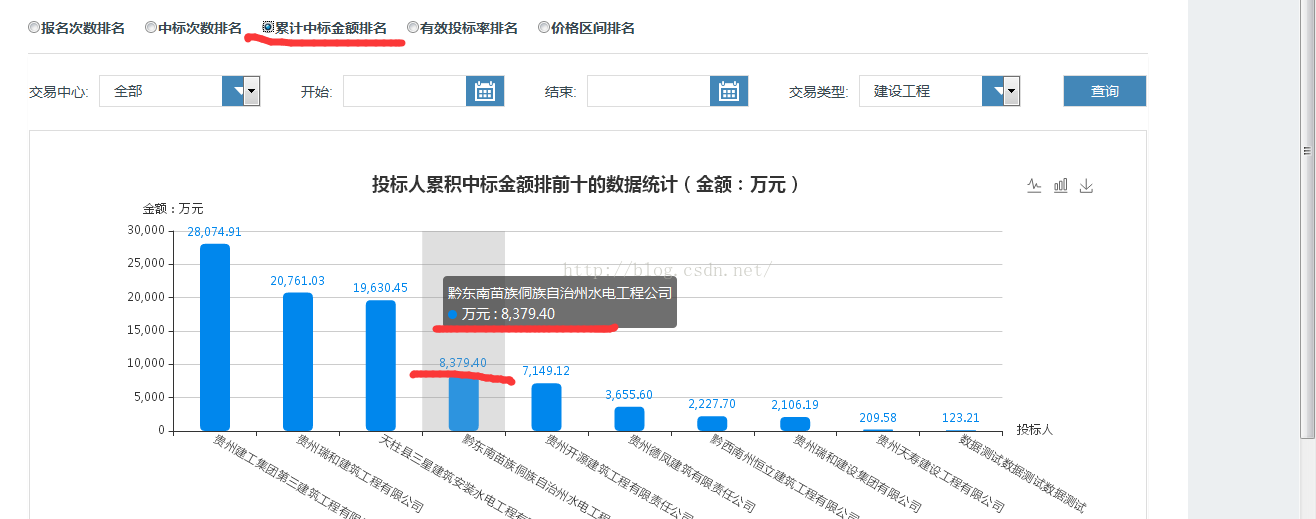Click the 结束 date input field

tap(648, 91)
